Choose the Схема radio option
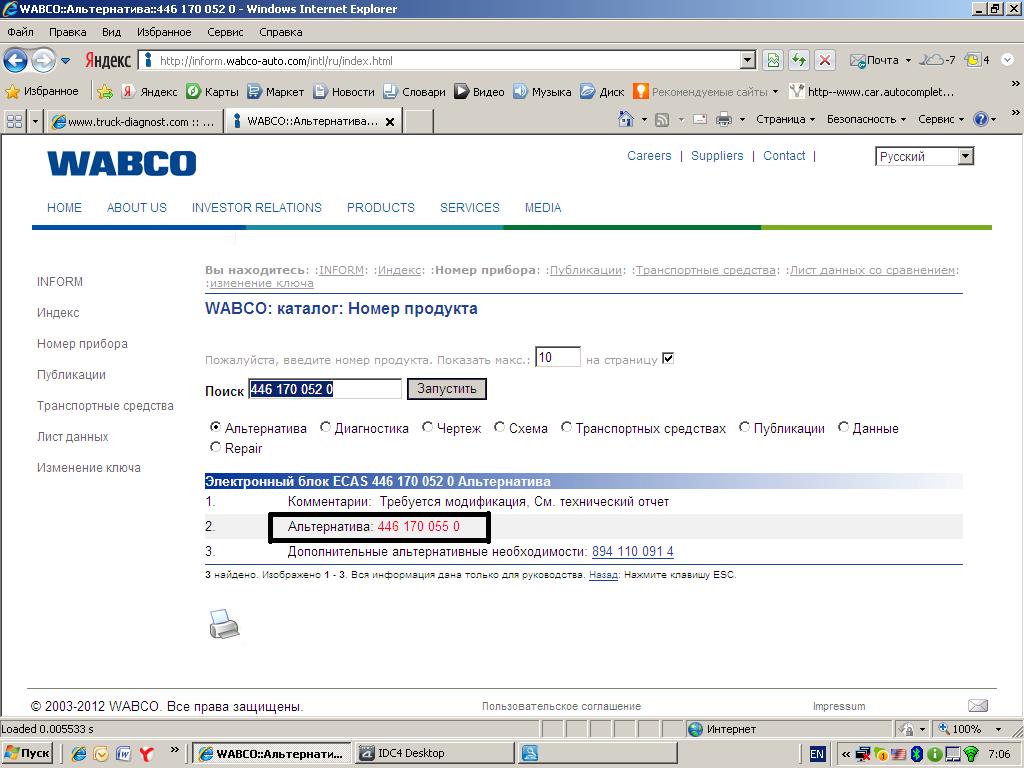Image resolution: width=1024 pixels, height=768 pixels. (x=500, y=427)
